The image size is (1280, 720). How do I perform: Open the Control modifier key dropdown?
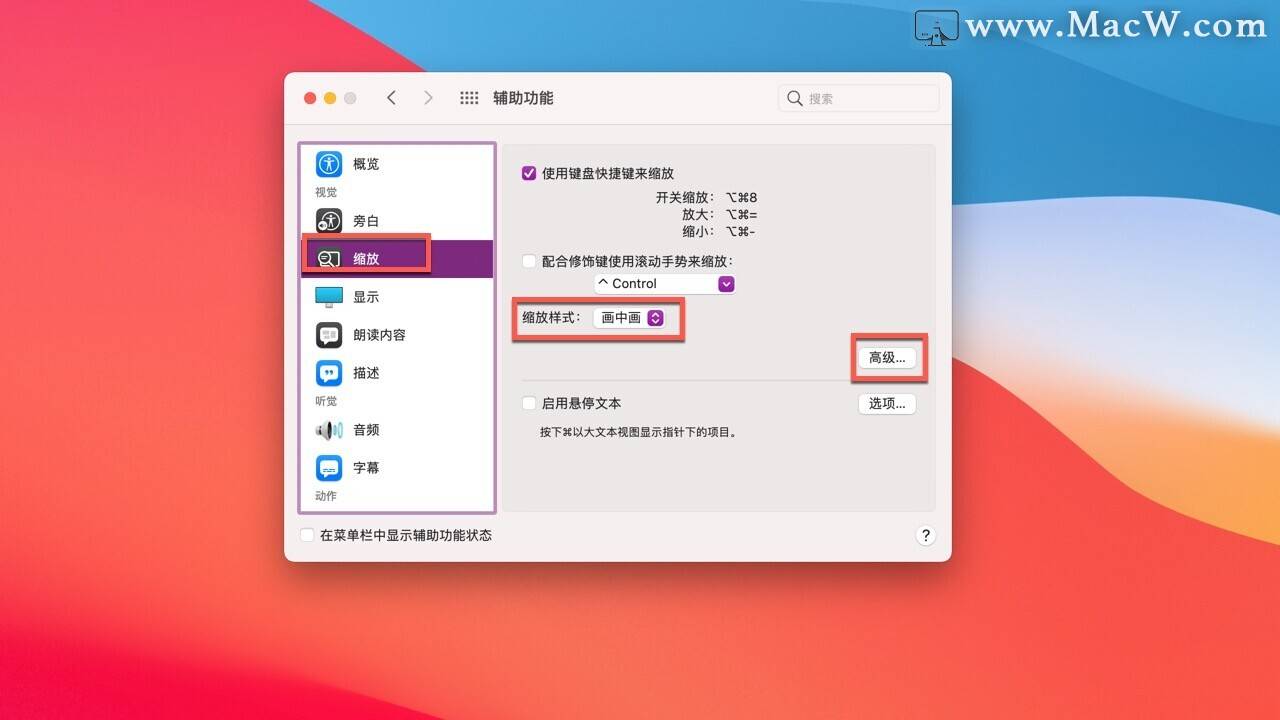click(x=664, y=283)
